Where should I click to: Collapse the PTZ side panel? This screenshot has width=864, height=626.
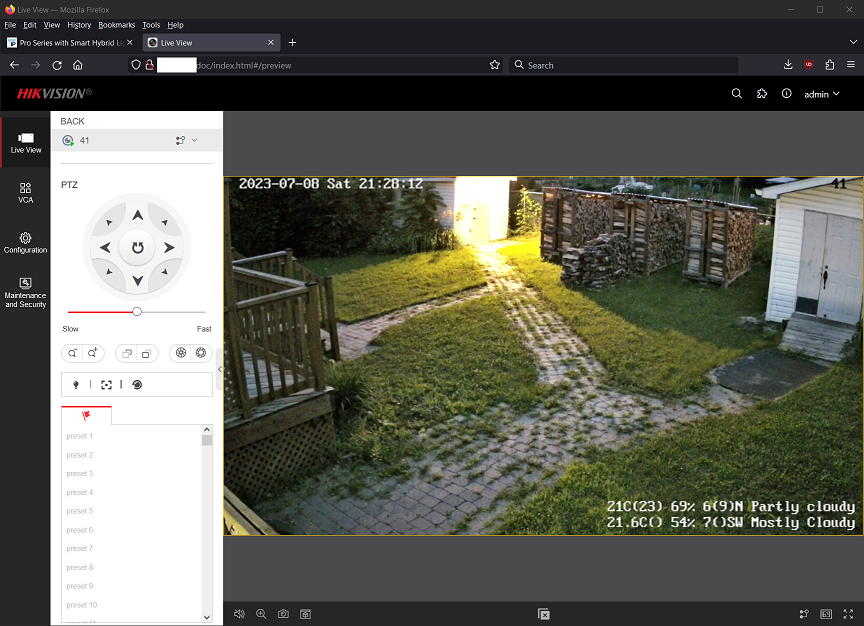tap(220, 369)
